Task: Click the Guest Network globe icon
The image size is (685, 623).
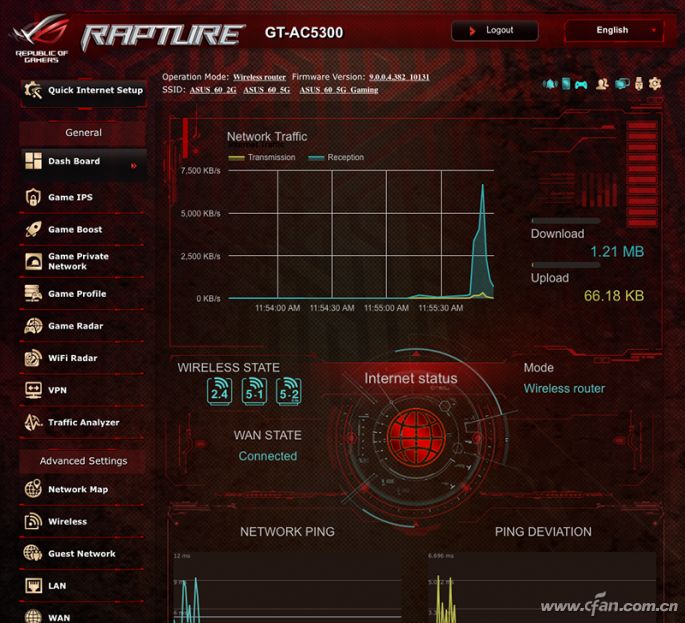Action: (x=33, y=553)
